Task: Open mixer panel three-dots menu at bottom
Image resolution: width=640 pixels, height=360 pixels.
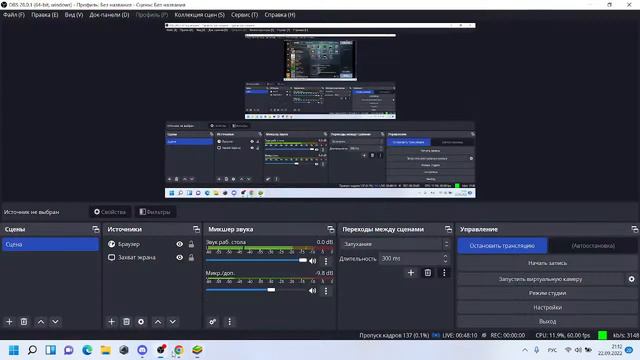Action: [229, 322]
